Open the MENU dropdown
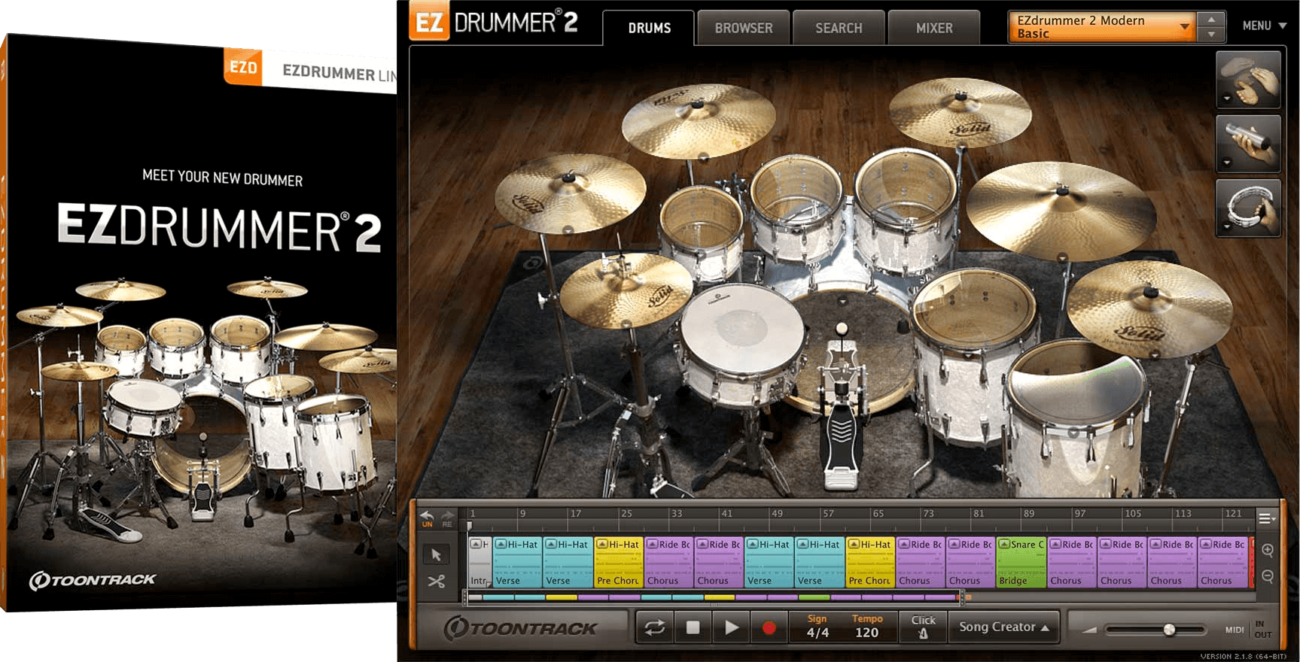 click(1264, 26)
